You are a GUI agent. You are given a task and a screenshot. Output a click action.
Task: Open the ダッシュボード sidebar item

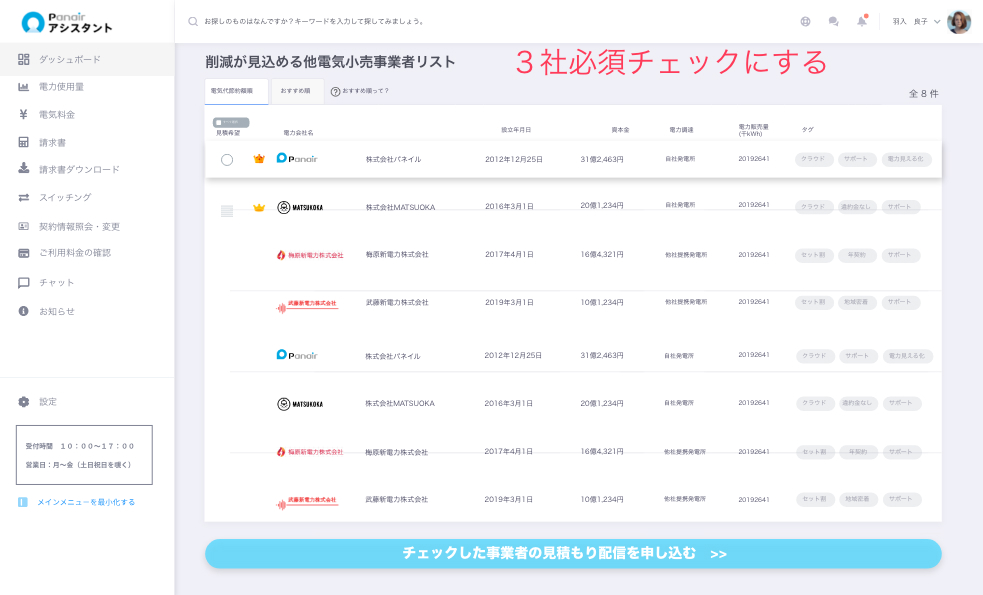[x=69, y=59]
